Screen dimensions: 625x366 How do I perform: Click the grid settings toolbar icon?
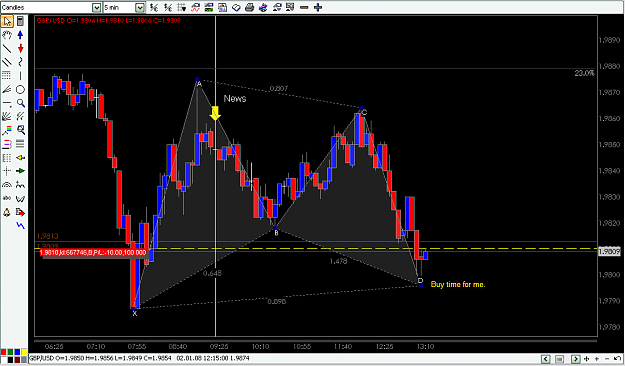182,7
